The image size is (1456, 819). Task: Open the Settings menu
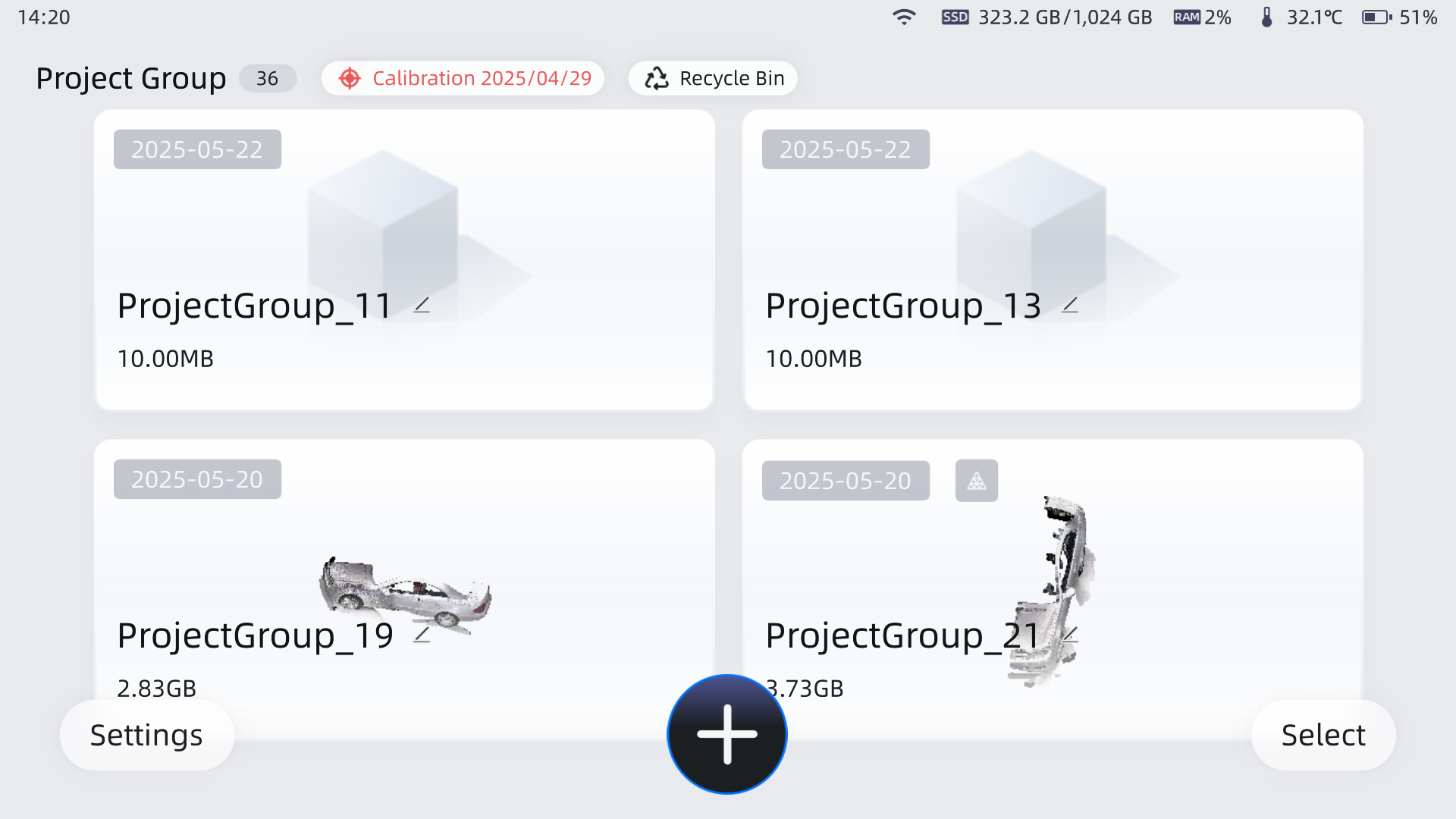pos(146,735)
